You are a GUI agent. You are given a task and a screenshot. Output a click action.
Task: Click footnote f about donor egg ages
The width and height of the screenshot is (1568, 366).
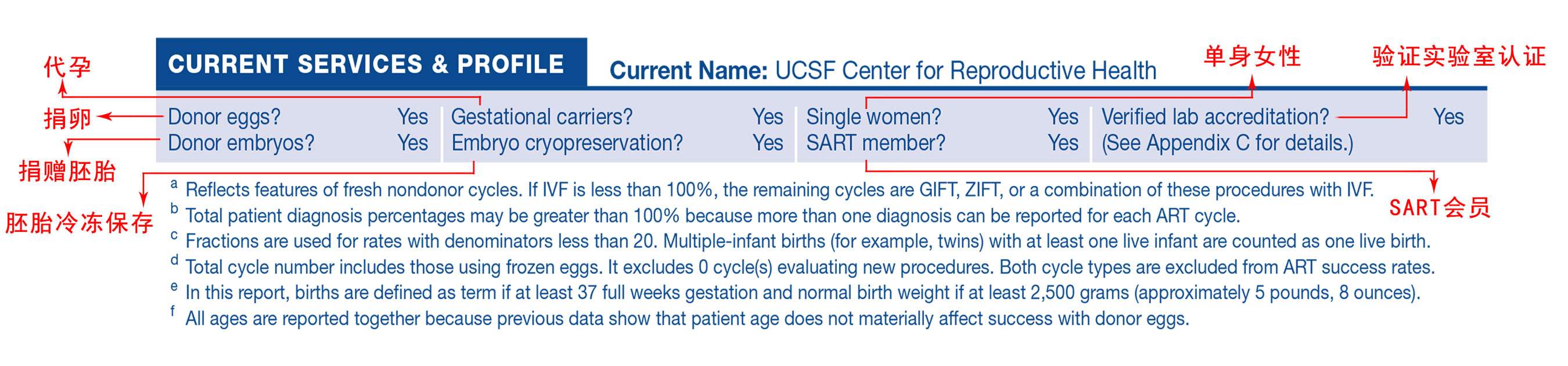coord(686,318)
